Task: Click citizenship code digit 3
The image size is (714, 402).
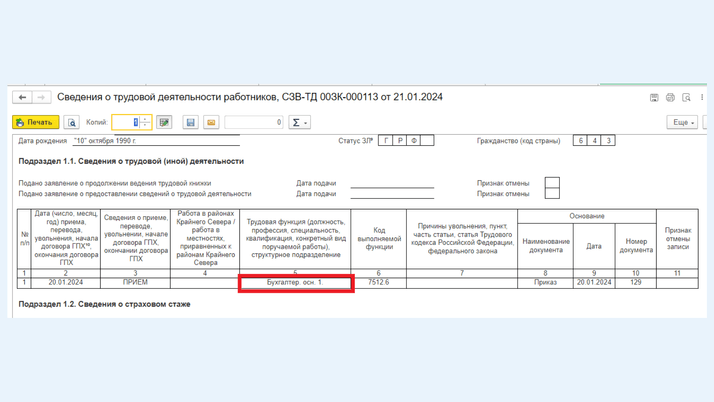Action: [608, 141]
